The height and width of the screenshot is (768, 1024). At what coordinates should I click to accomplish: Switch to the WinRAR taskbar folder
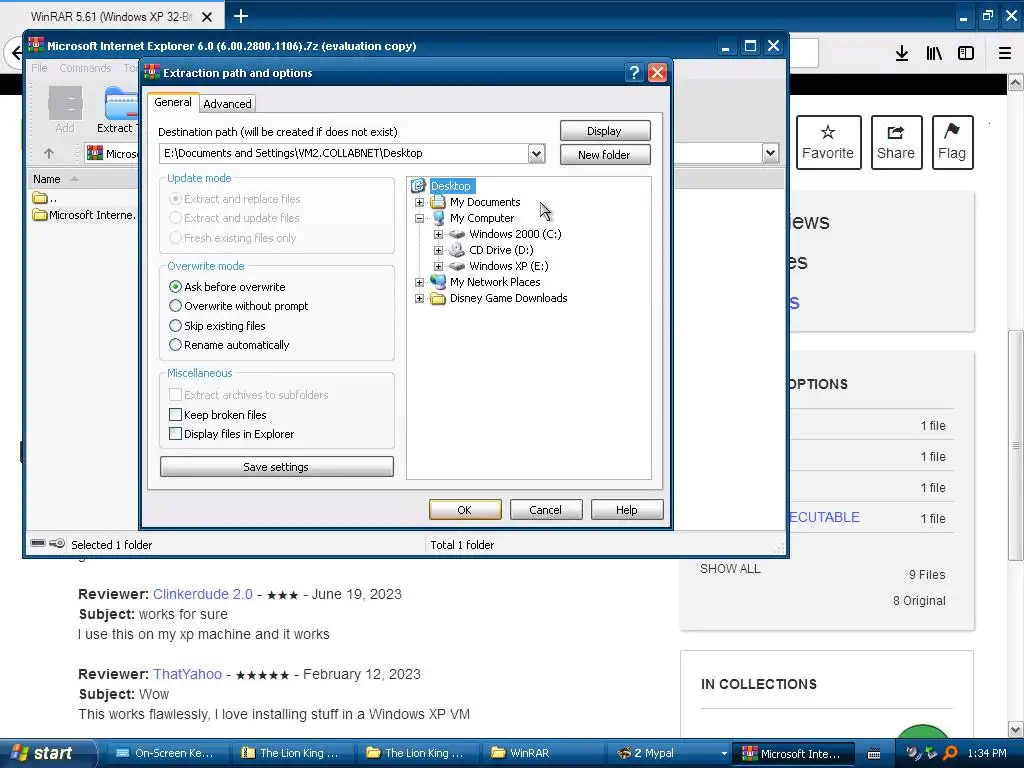(542, 753)
